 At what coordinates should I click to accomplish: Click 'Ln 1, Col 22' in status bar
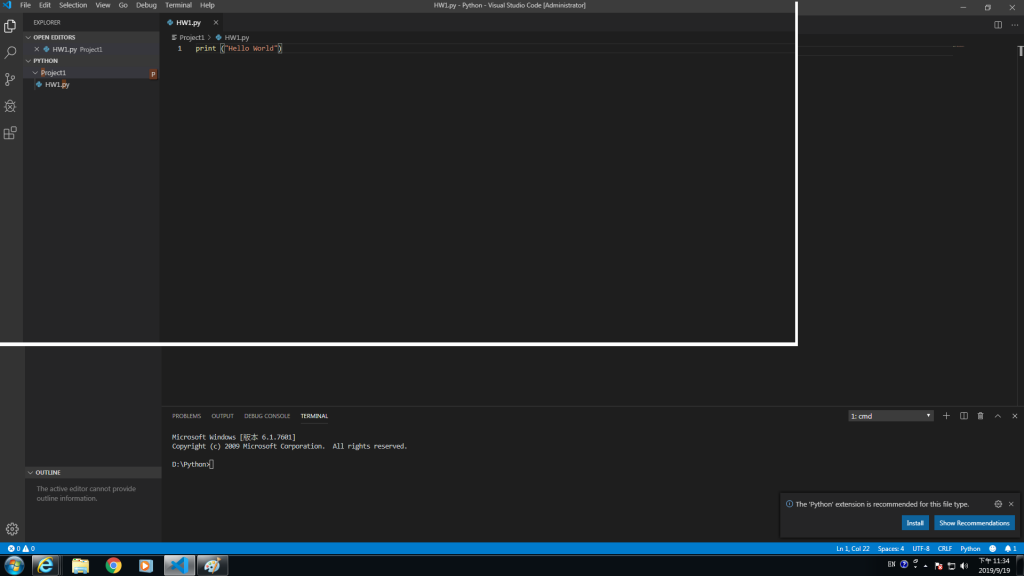pos(853,549)
